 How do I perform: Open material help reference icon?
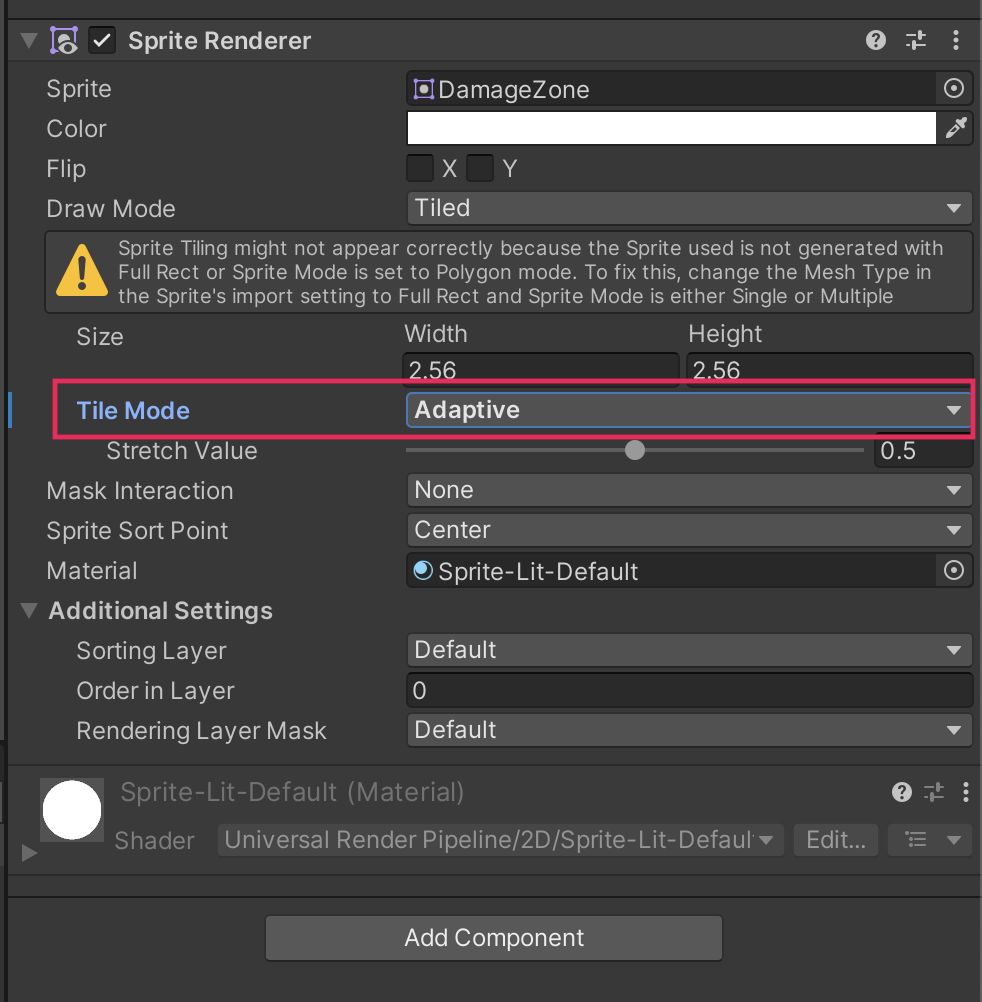pyautogui.click(x=902, y=793)
